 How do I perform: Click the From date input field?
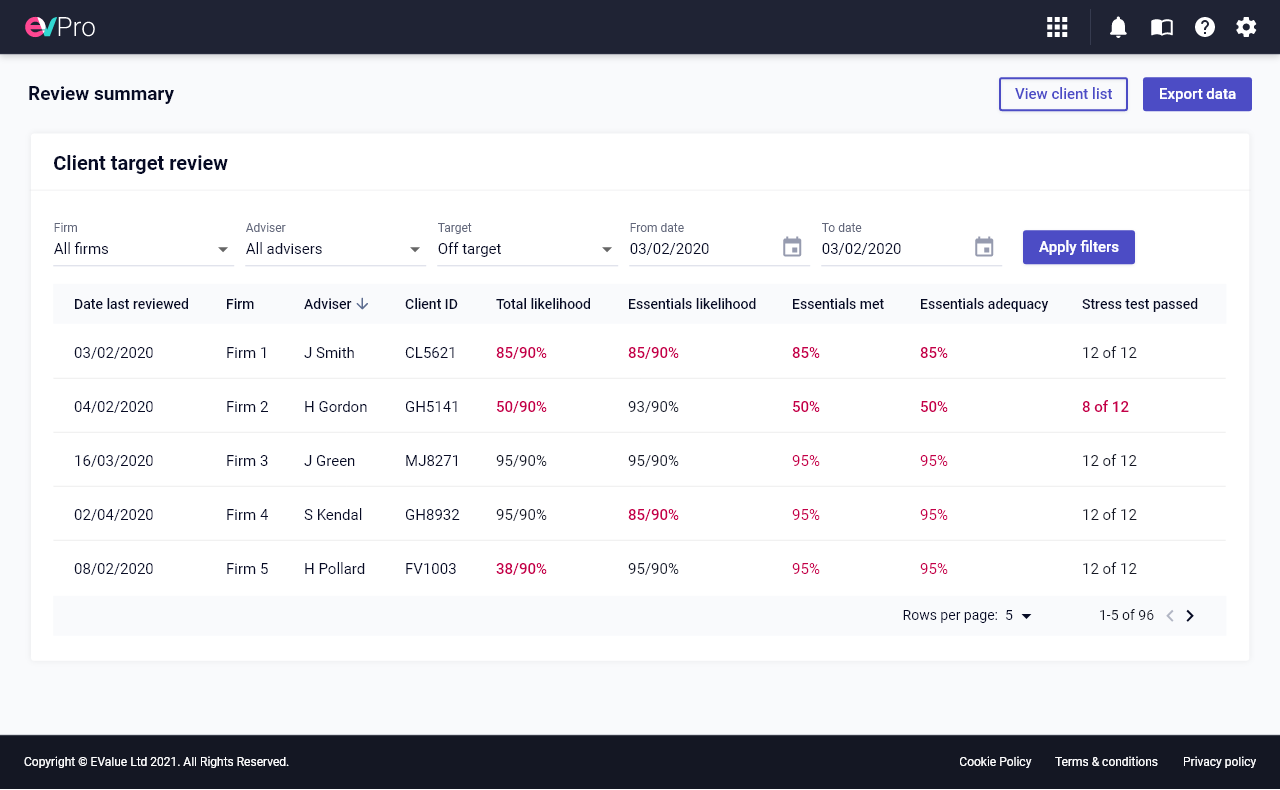point(700,249)
